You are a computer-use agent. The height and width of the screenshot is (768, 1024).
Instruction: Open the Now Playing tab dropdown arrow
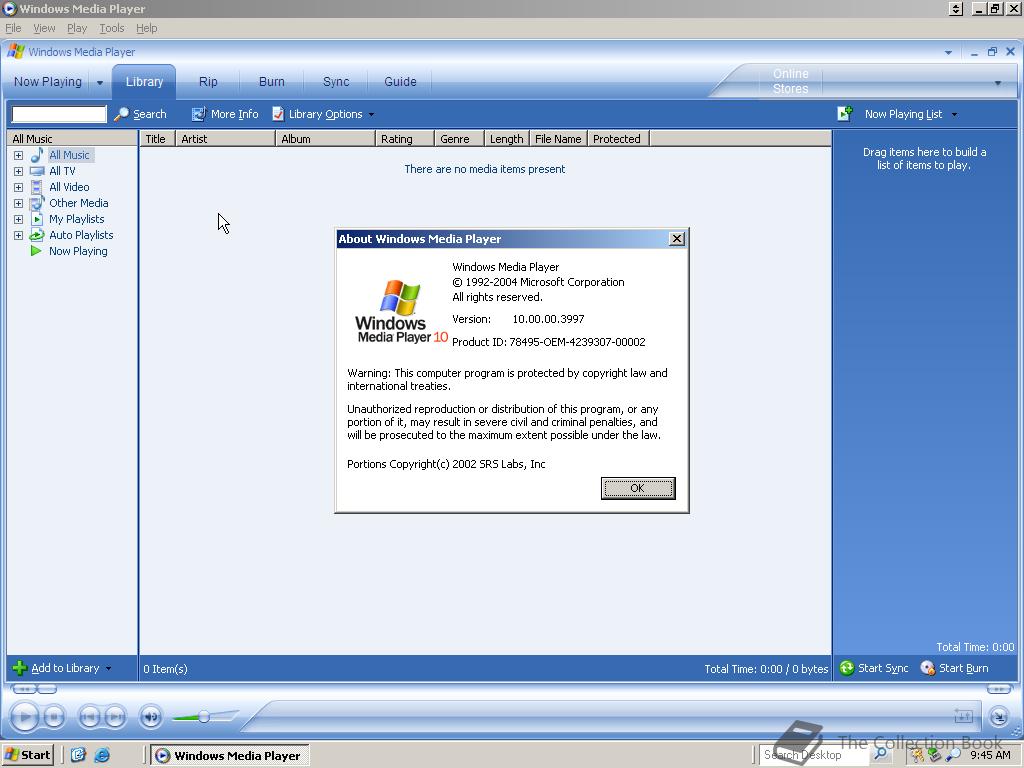click(100, 83)
